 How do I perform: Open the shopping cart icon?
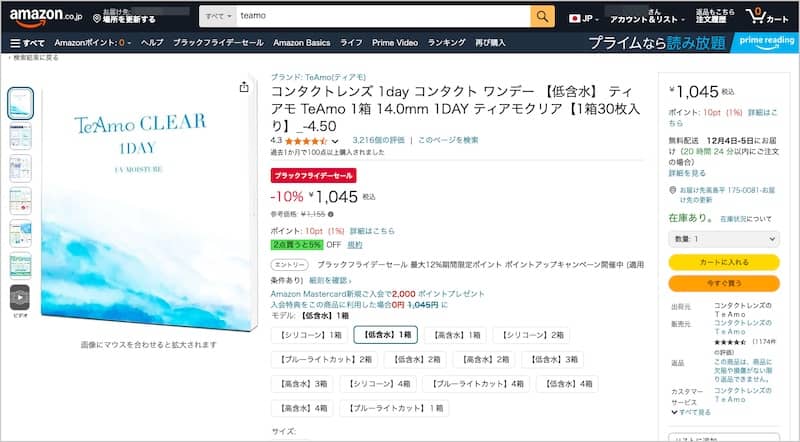pyautogui.click(x=767, y=16)
